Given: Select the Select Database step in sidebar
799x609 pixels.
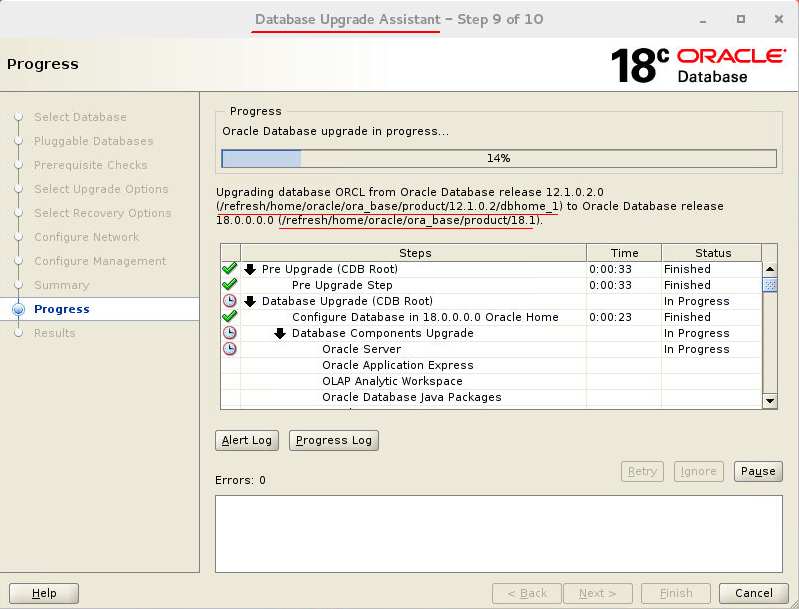Looking at the screenshot, I should click(80, 117).
